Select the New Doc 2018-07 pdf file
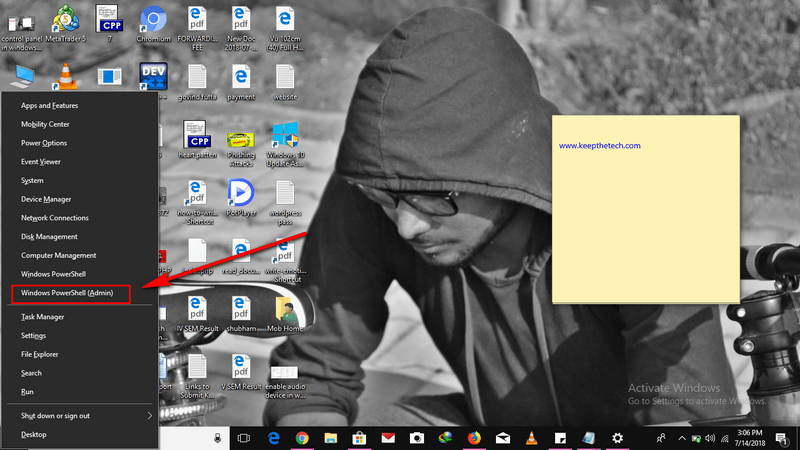Image resolution: width=800 pixels, height=450 pixels. click(241, 28)
